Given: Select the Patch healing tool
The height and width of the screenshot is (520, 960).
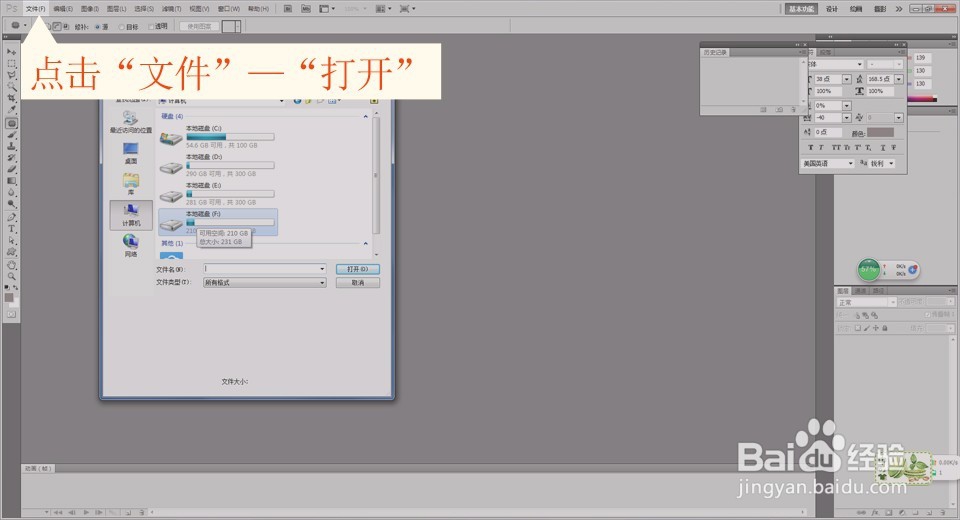Looking at the screenshot, I should click(x=11, y=123).
